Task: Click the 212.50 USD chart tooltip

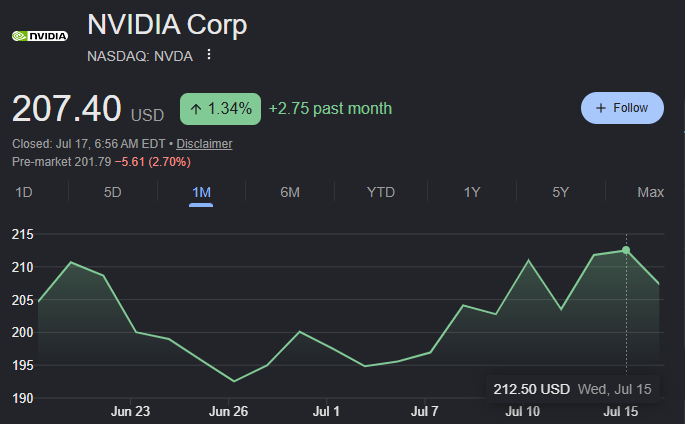Action: [573, 389]
